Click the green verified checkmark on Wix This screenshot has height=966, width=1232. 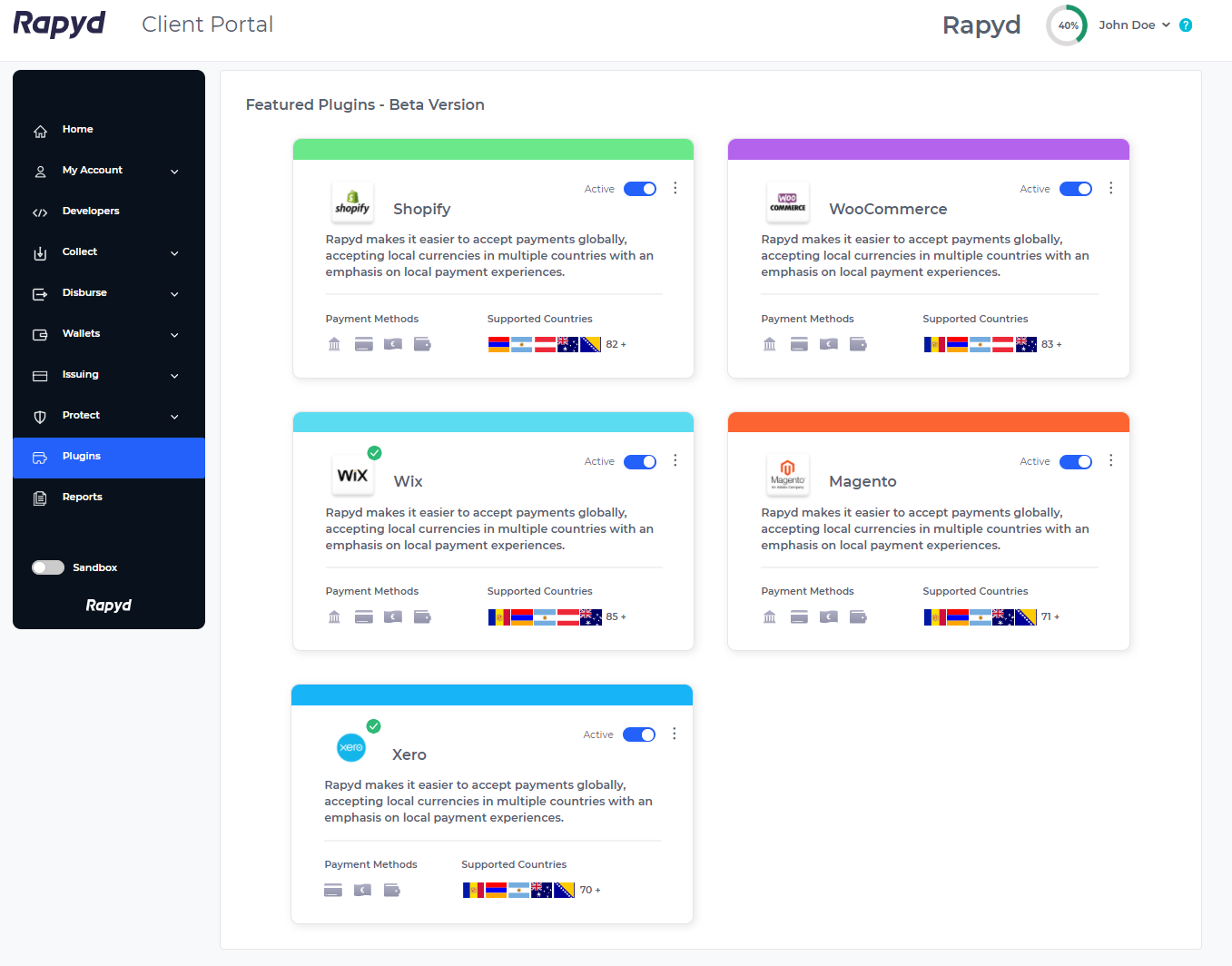(x=374, y=453)
